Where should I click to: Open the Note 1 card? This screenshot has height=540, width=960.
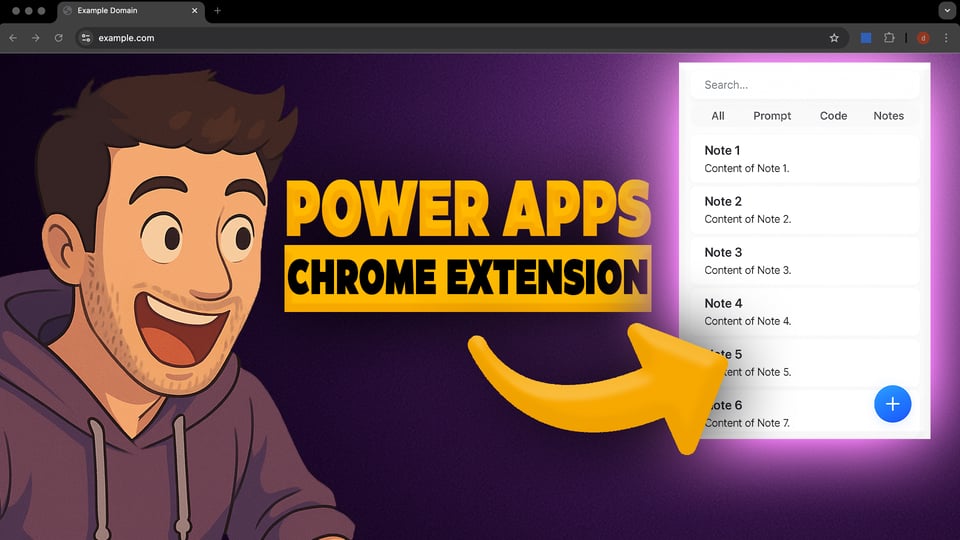click(x=805, y=159)
